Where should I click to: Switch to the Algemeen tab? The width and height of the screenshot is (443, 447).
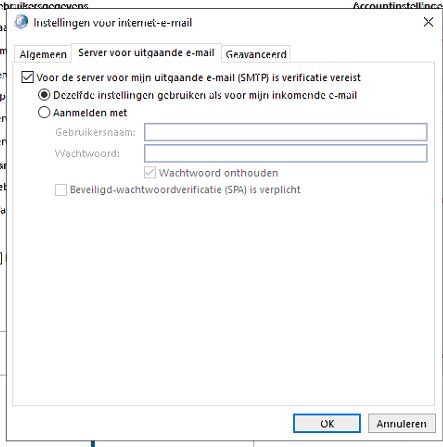[43, 54]
